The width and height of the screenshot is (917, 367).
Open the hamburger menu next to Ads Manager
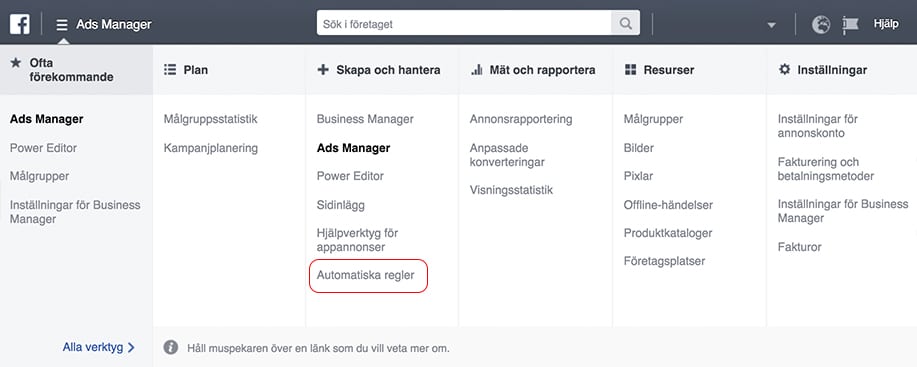62,25
